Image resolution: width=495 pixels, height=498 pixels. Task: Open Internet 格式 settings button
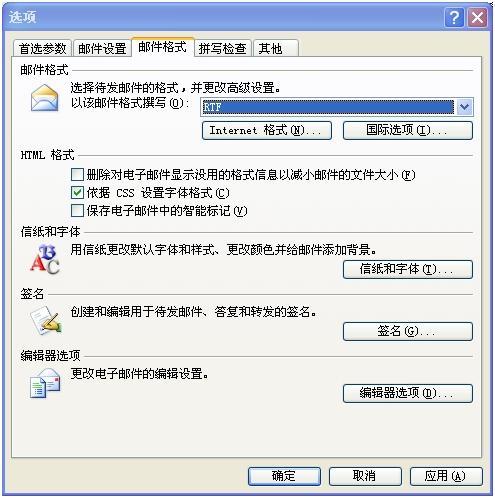point(267,130)
